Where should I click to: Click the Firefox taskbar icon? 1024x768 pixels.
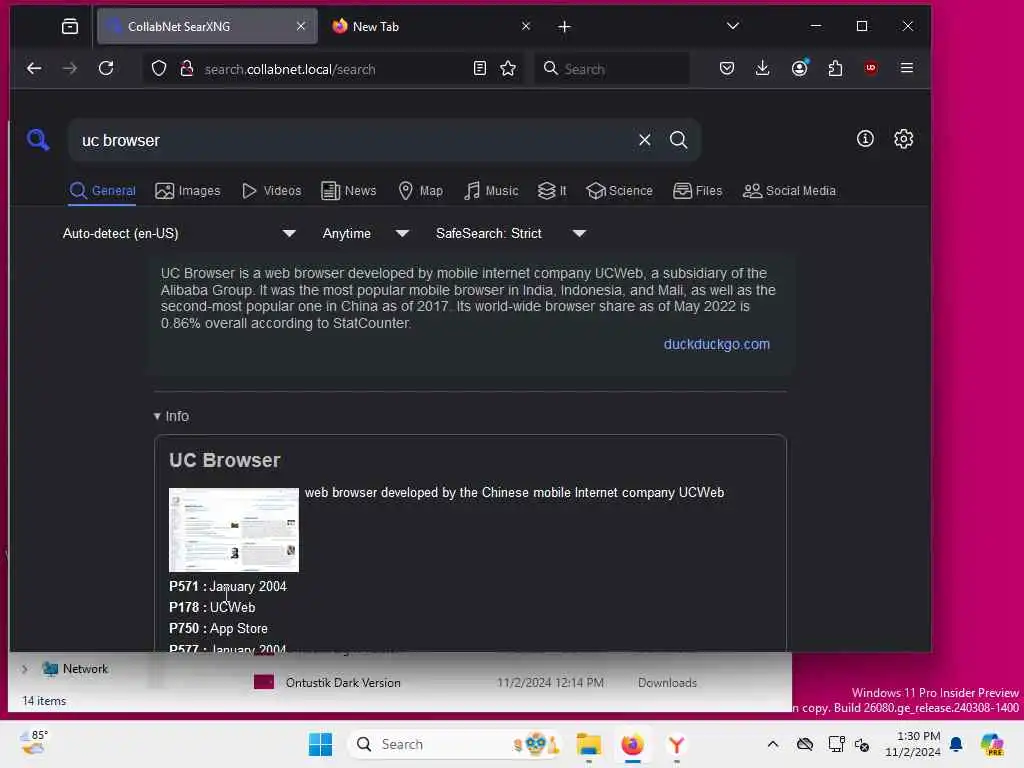pos(632,744)
